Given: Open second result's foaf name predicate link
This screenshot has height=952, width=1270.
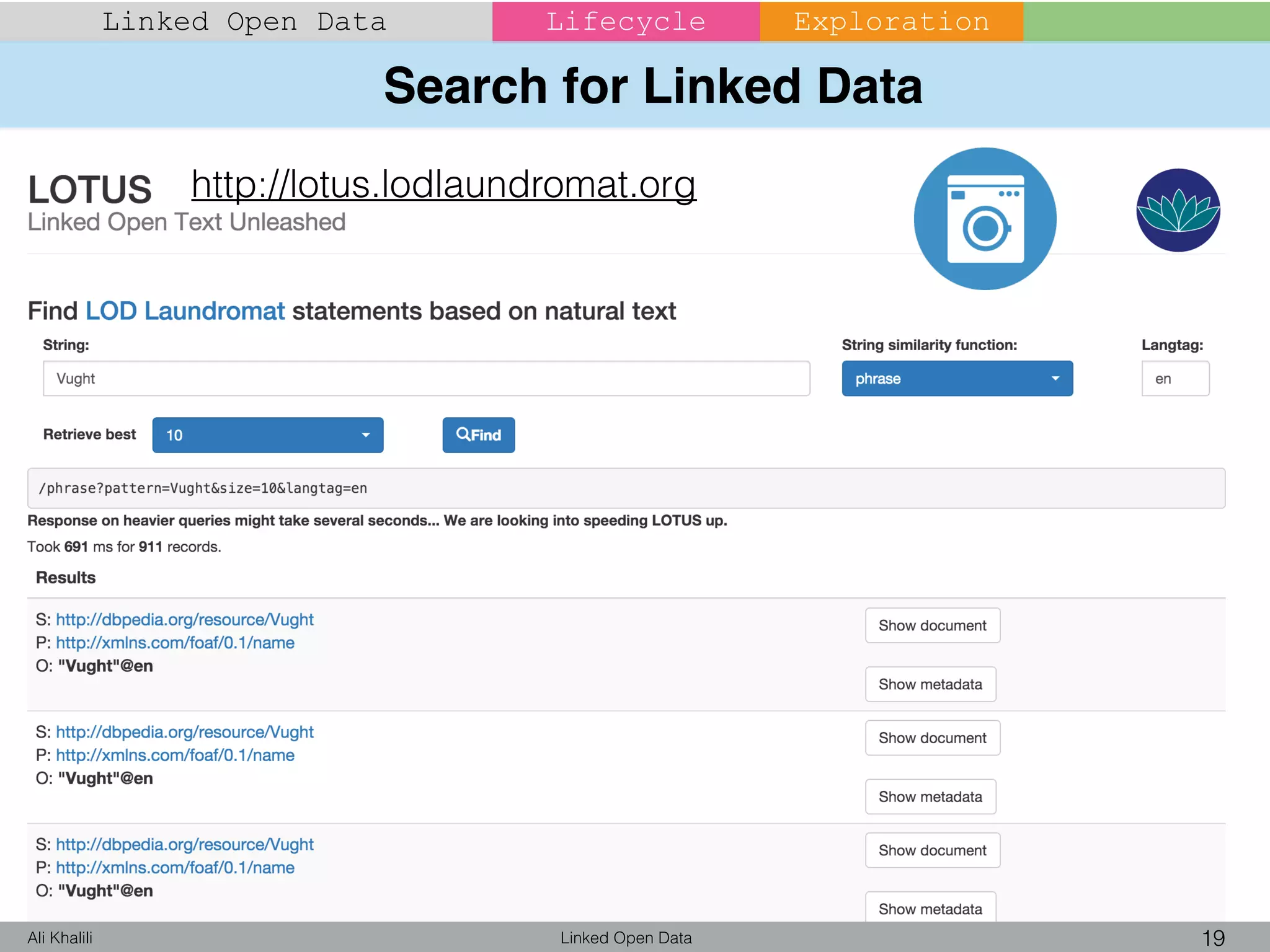Looking at the screenshot, I should (x=175, y=755).
